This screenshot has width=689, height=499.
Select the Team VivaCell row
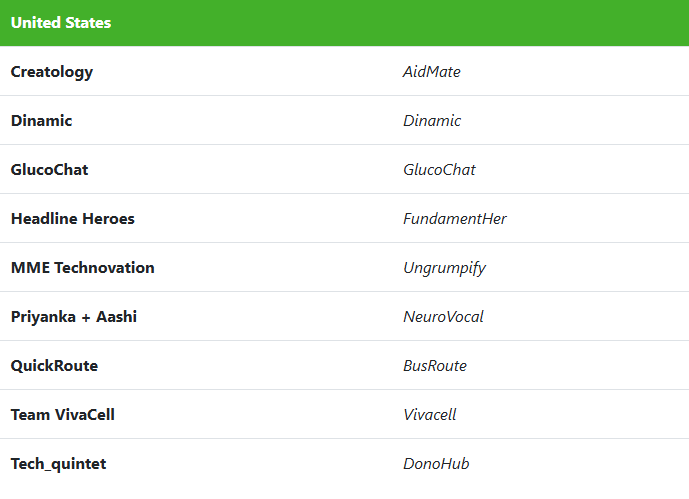pyautogui.click(x=344, y=414)
